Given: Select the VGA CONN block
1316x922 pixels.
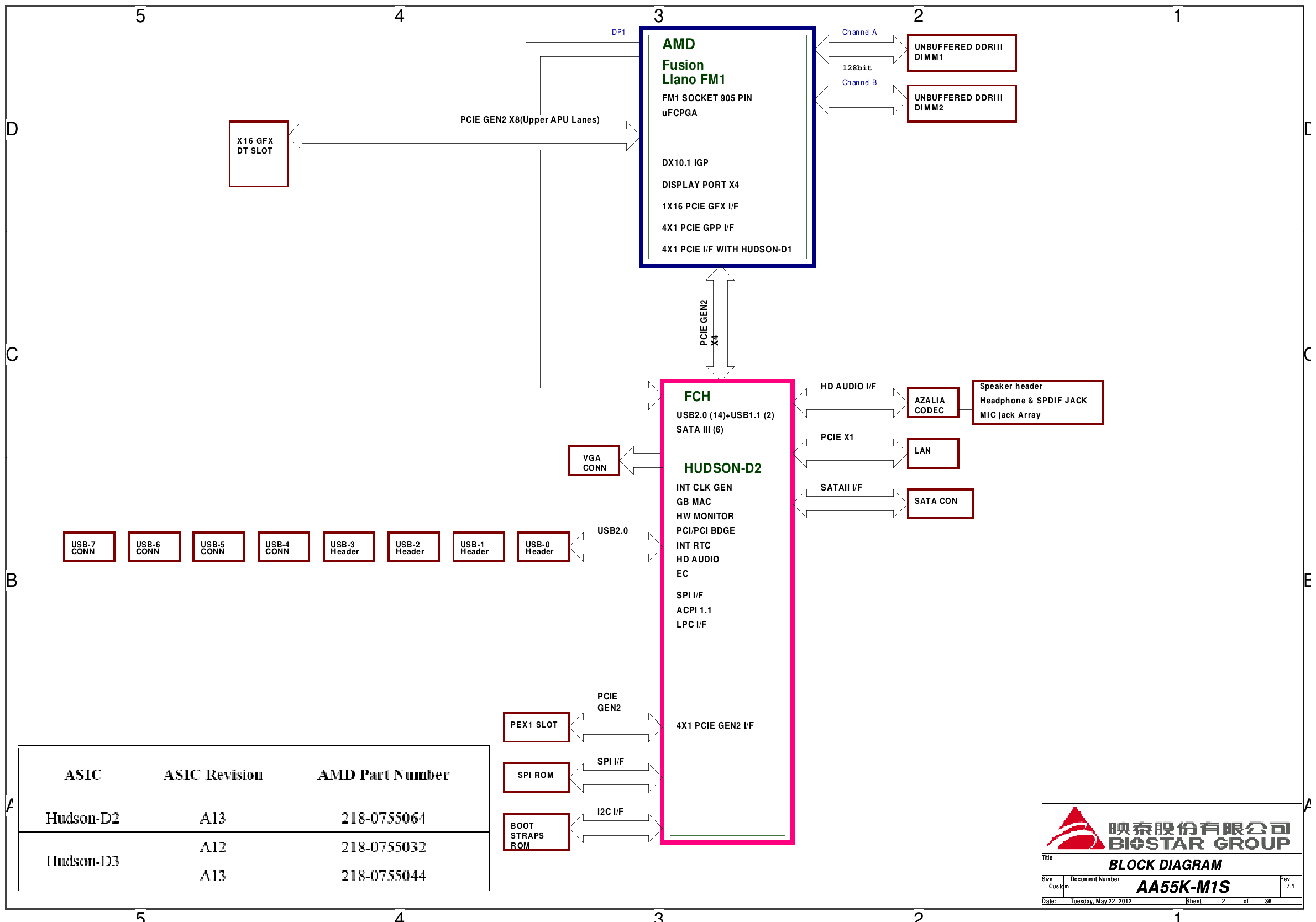Looking at the screenshot, I should [x=594, y=460].
